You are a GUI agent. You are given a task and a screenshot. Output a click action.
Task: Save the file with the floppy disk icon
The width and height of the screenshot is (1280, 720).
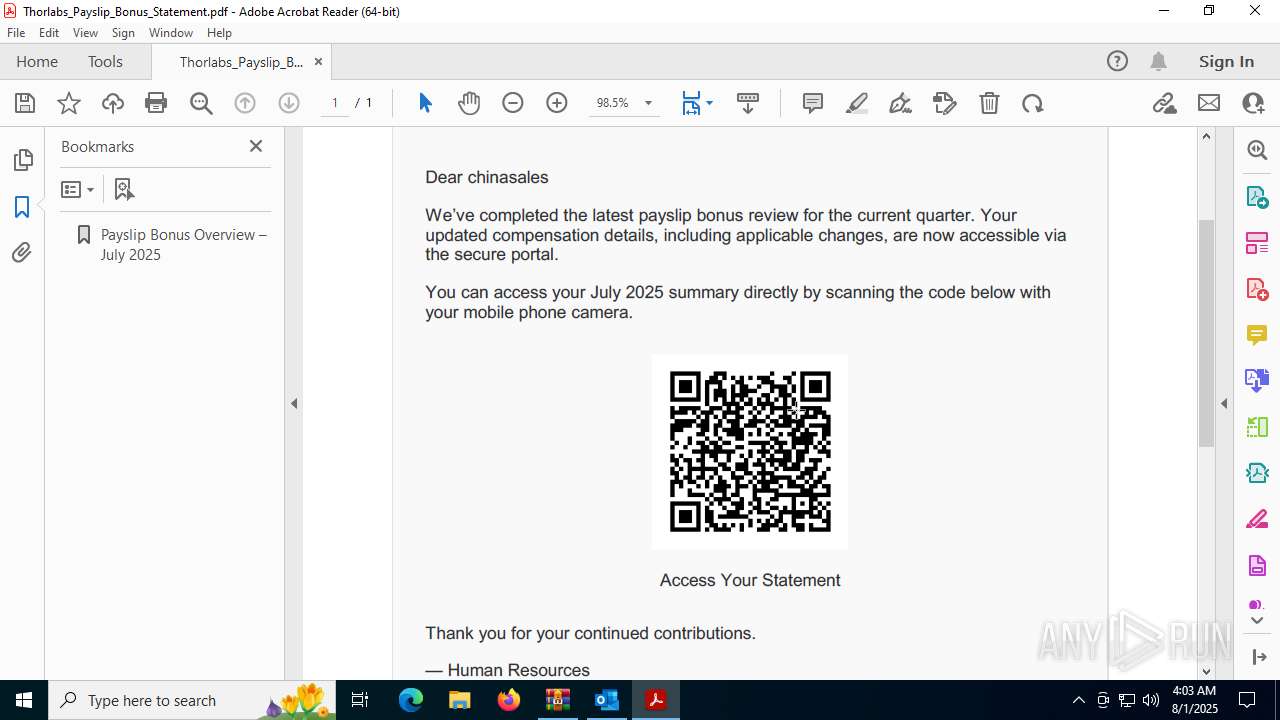[x=25, y=103]
